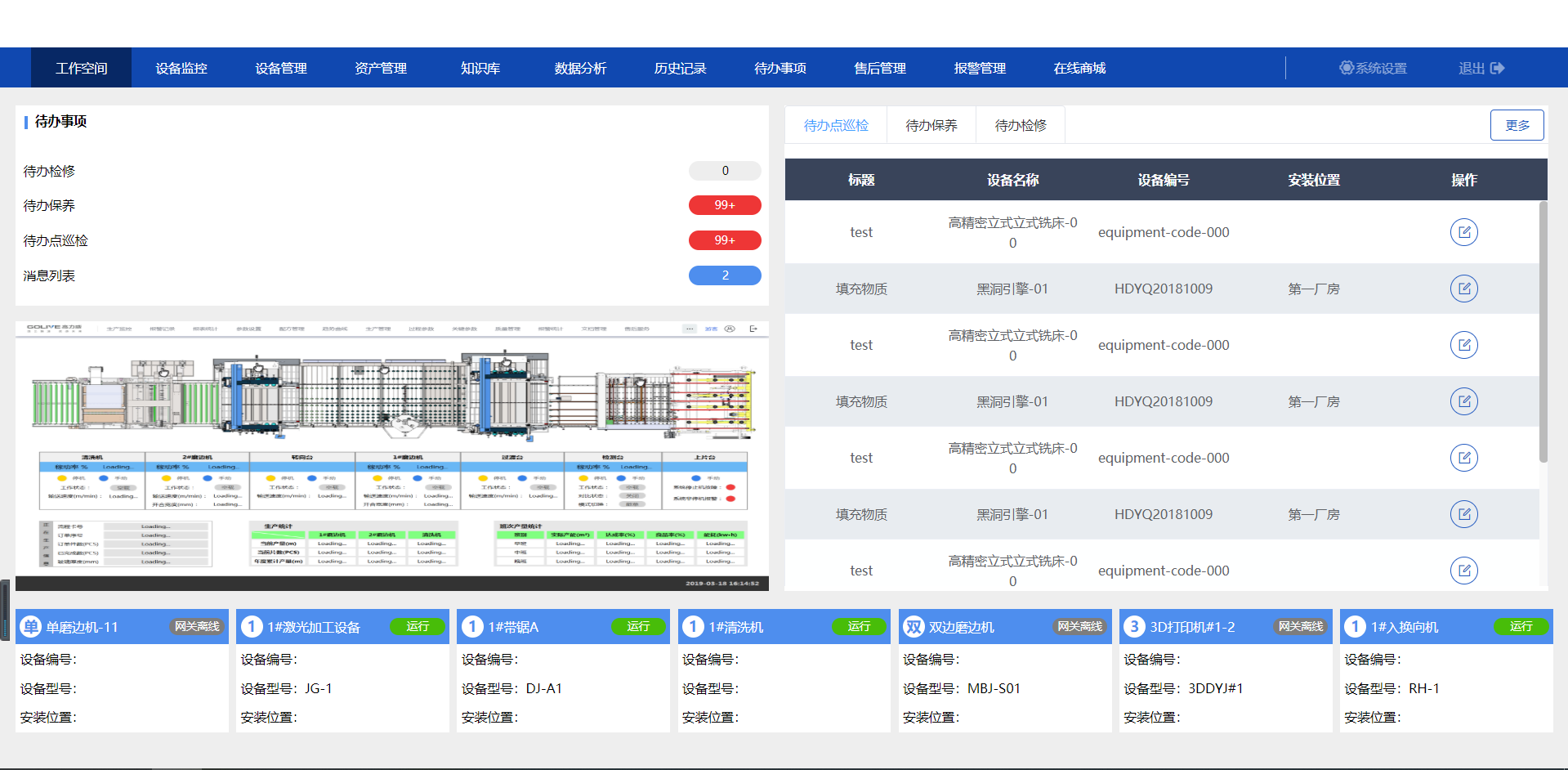The image size is (1568, 770).
Task: Click edit icon in second test row
Action: pyautogui.click(x=1464, y=345)
